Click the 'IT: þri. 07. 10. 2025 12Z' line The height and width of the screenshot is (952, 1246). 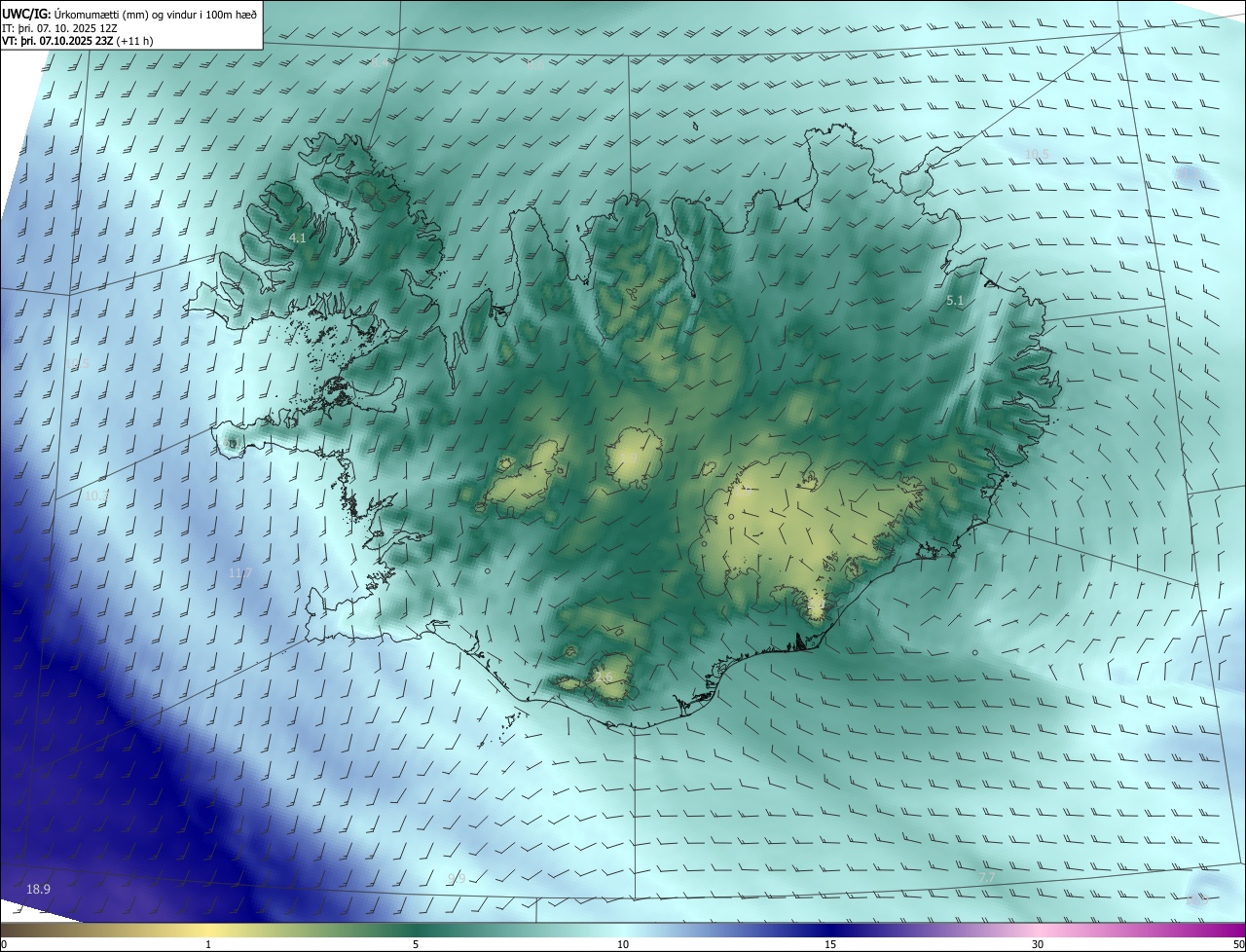(x=60, y=28)
